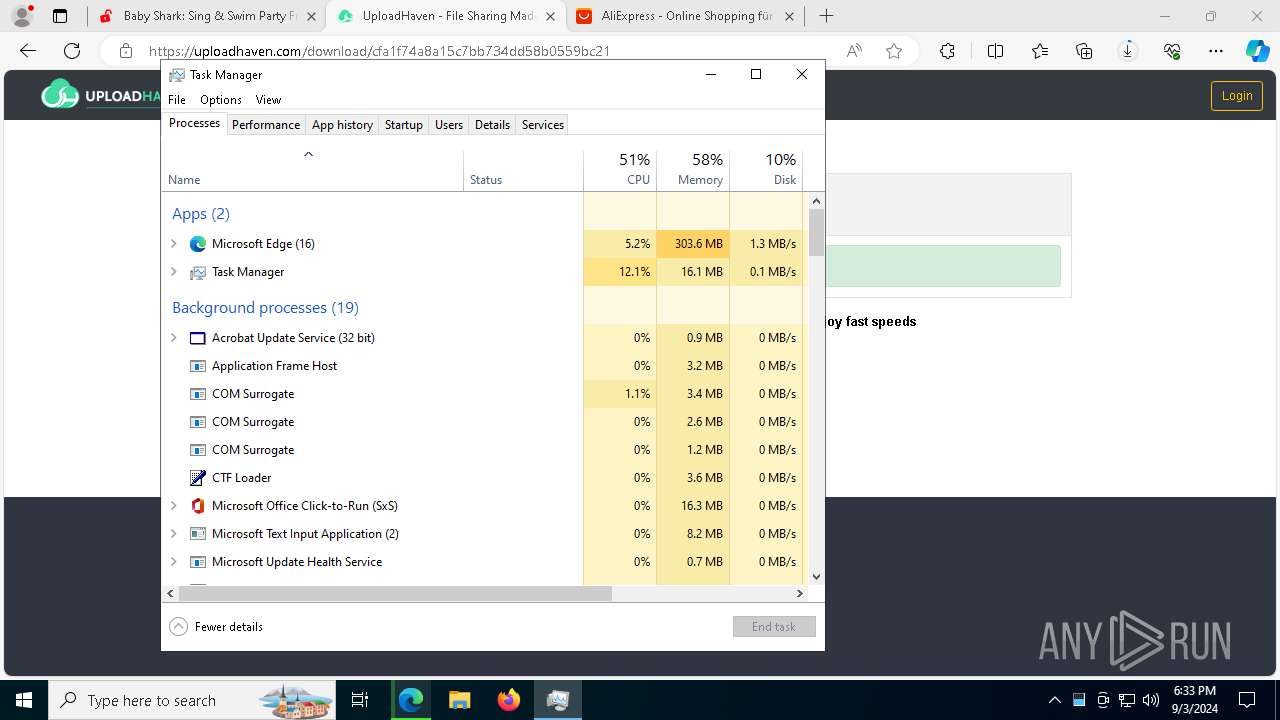1280x720 pixels.
Task: Click the Login button on UploadHaven
Action: [x=1237, y=96]
